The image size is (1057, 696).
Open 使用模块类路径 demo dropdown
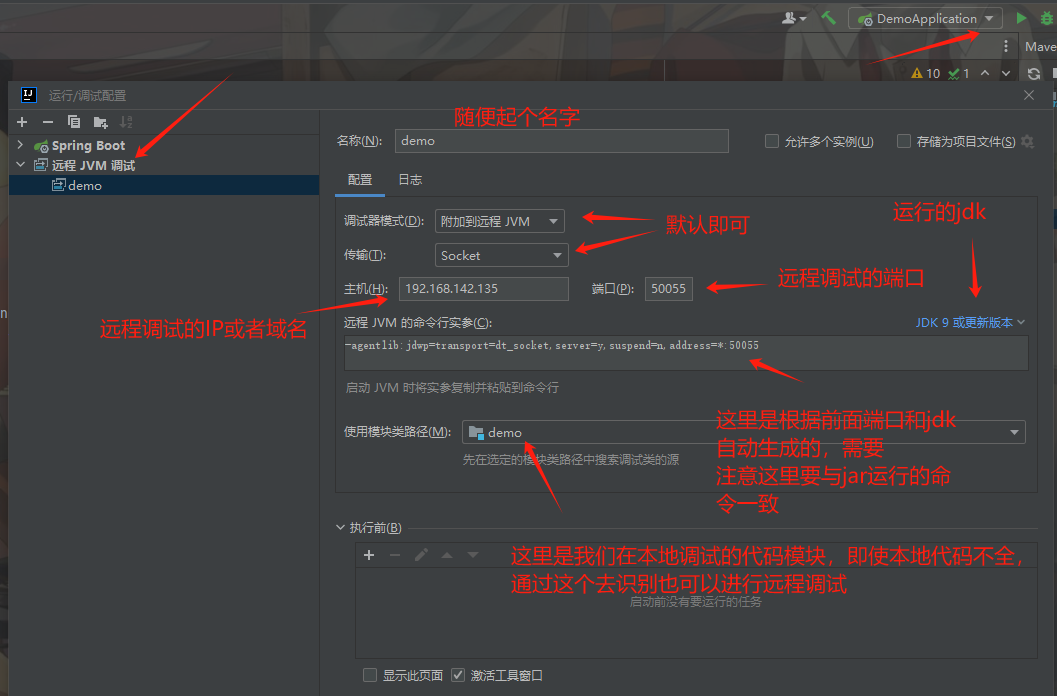pyautogui.click(x=744, y=432)
